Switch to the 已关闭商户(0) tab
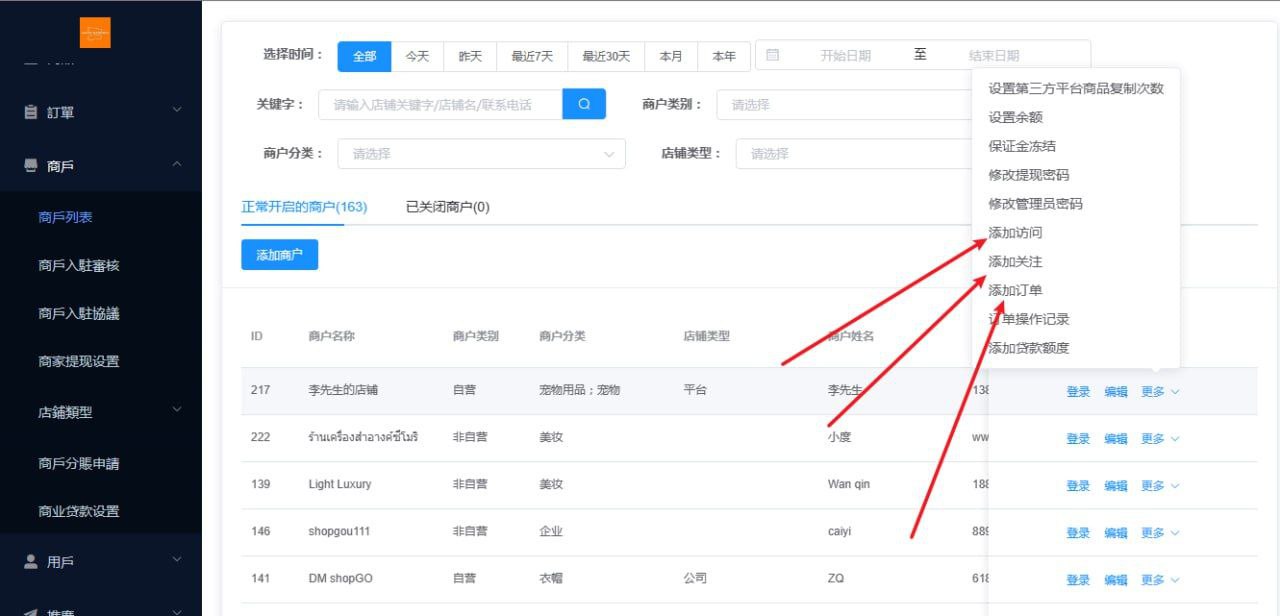Screen dimensions: 1280x616 point(447,207)
